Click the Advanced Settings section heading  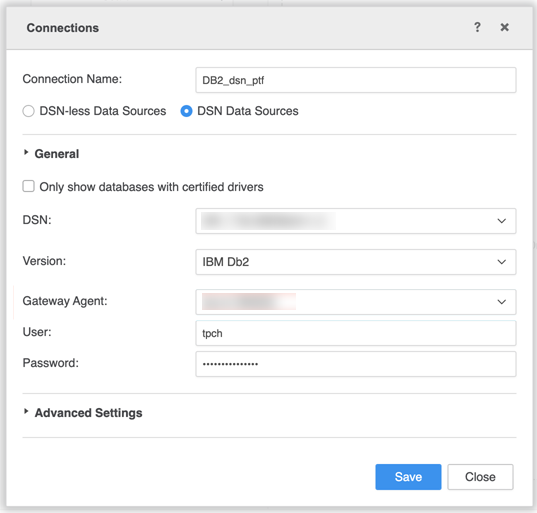pos(88,413)
